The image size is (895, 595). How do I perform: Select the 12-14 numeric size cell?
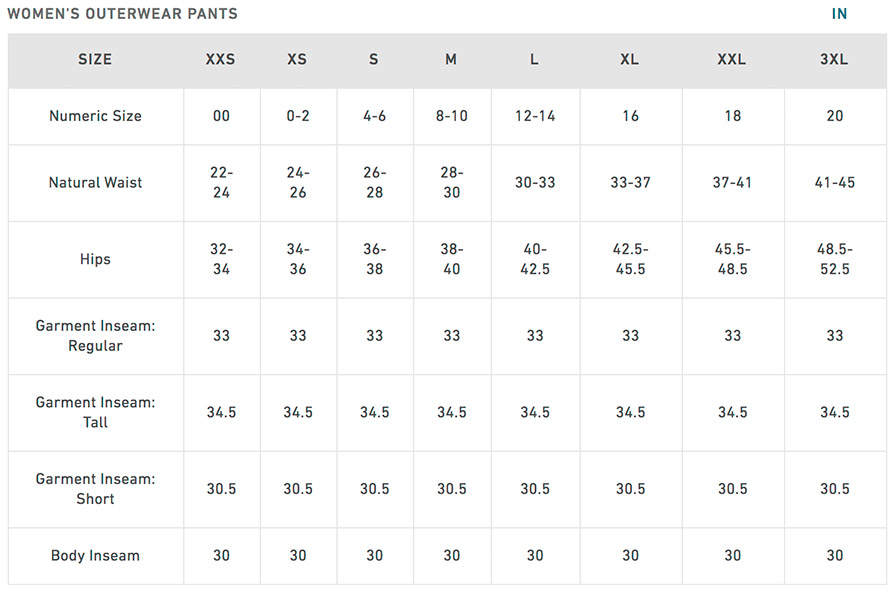[535, 116]
